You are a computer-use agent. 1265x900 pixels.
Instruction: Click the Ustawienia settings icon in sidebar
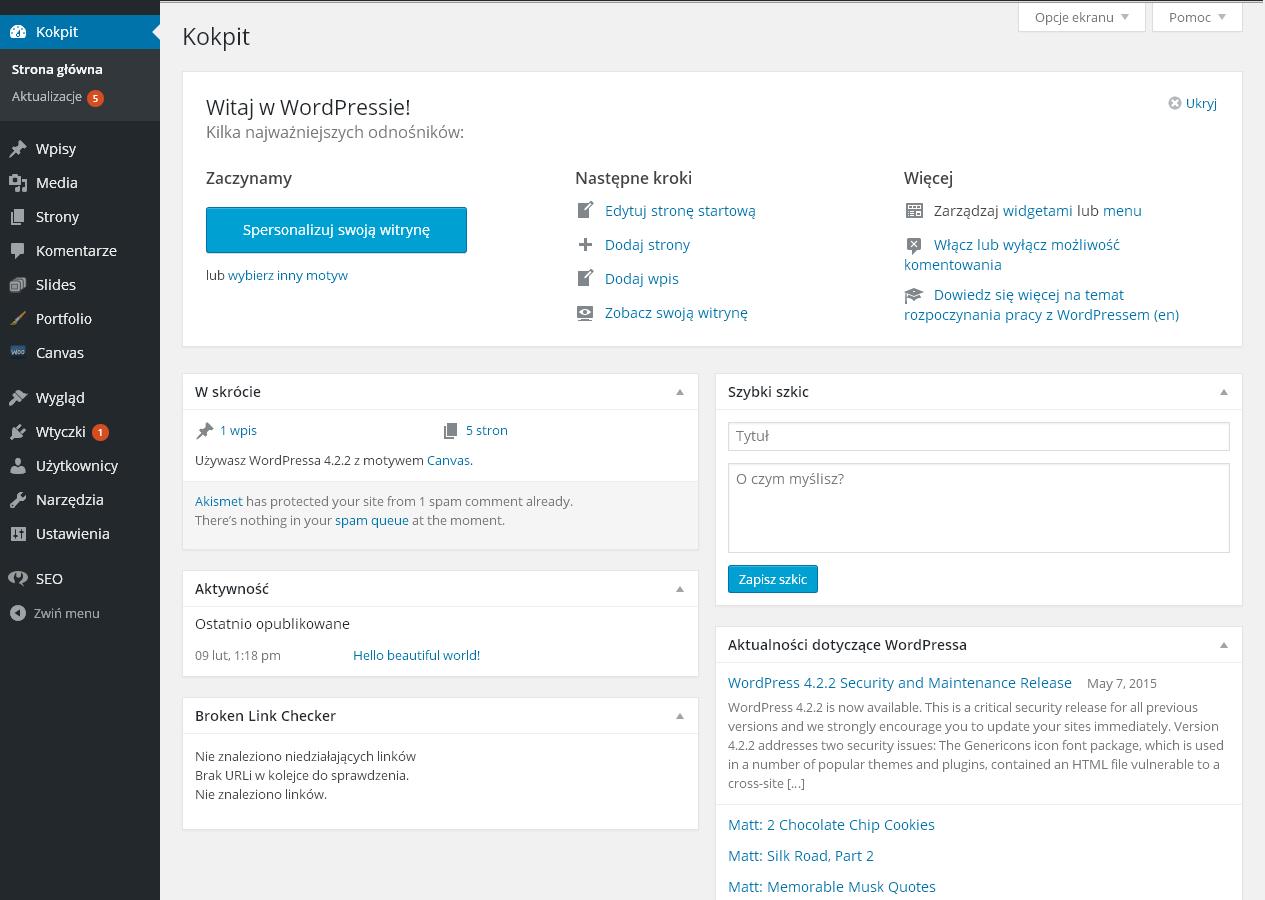click(x=18, y=534)
